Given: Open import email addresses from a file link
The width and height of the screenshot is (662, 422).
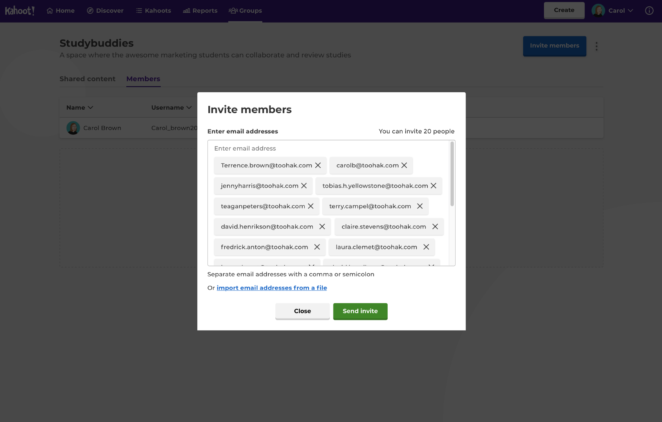Looking at the screenshot, I should click(271, 288).
